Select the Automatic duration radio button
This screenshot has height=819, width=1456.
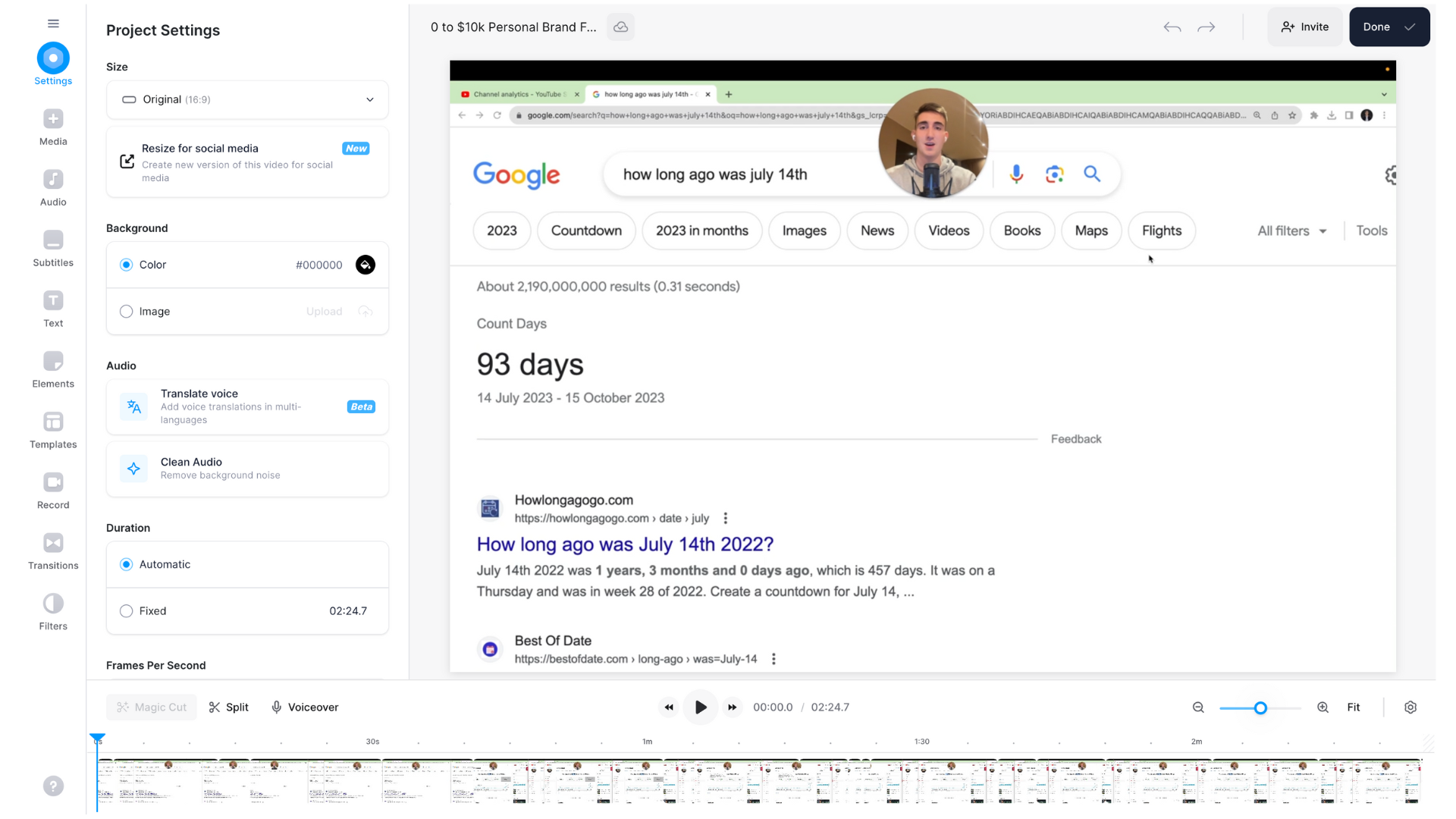(x=127, y=564)
